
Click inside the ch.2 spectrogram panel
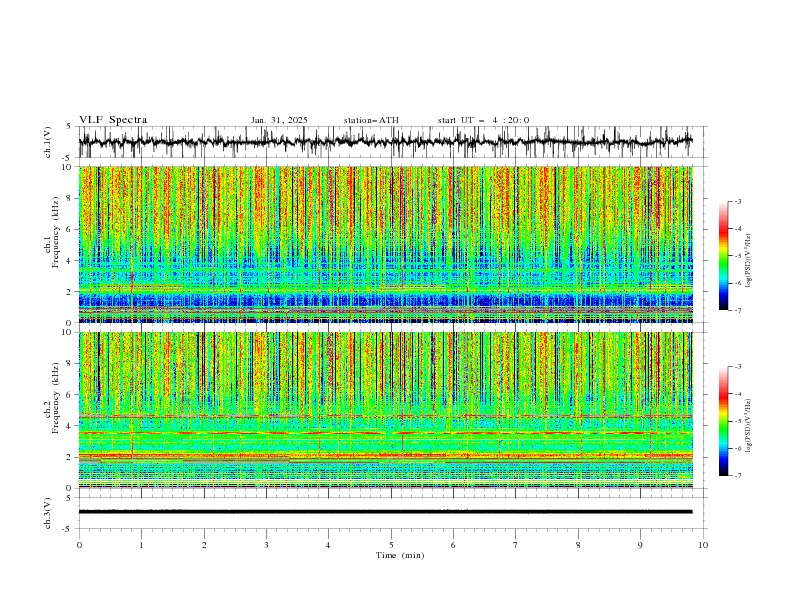[385, 410]
